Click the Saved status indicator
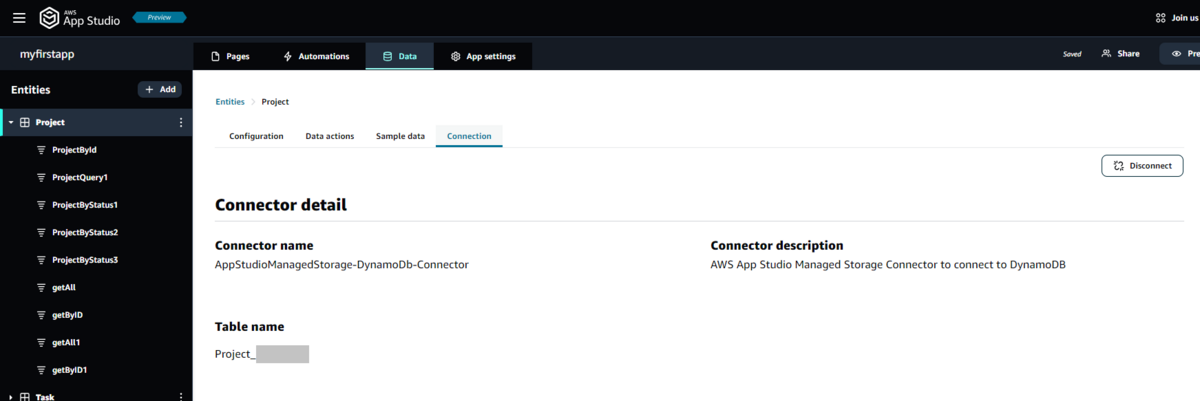 click(1071, 54)
